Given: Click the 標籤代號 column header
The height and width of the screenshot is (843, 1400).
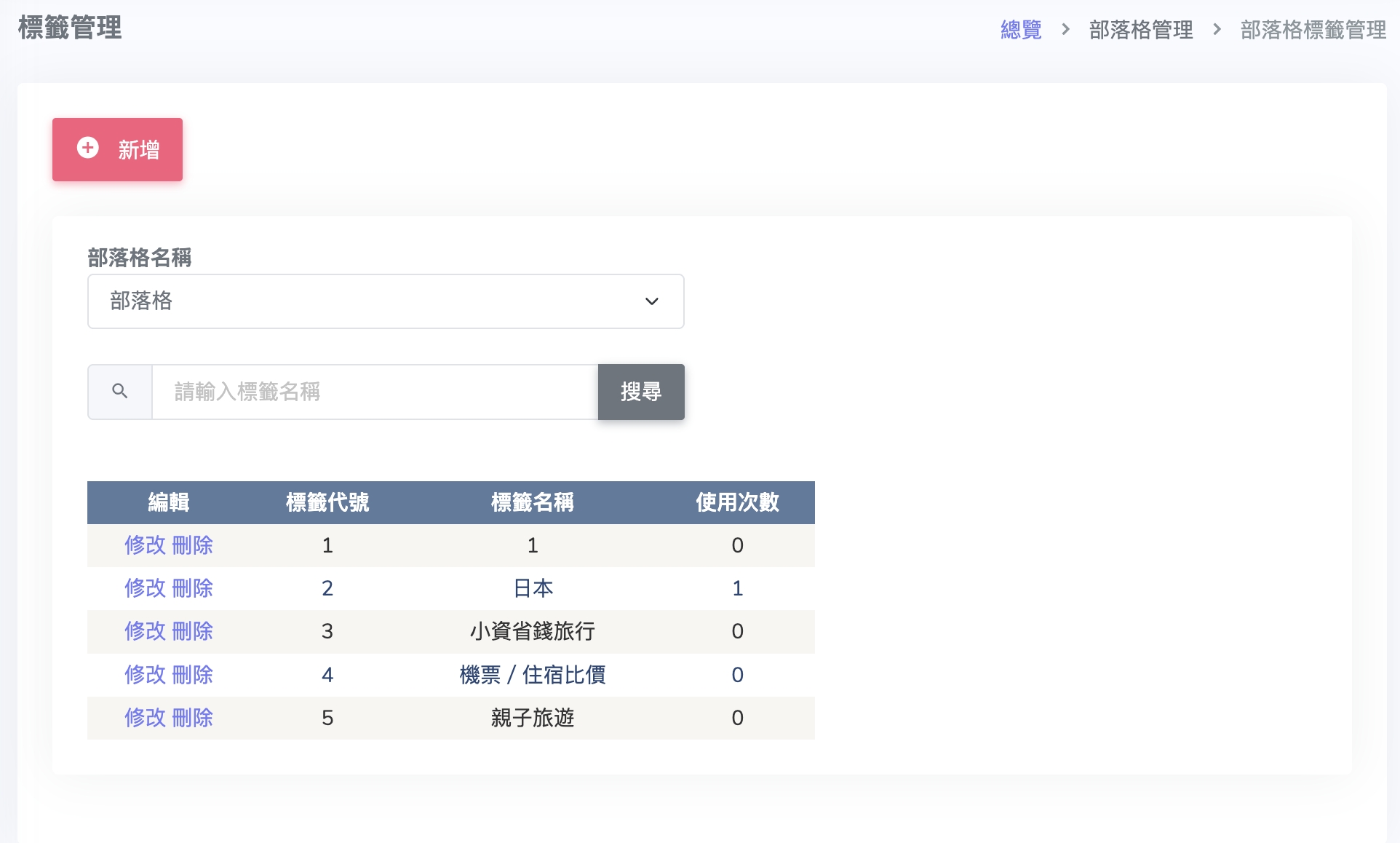Looking at the screenshot, I should pyautogui.click(x=327, y=502).
